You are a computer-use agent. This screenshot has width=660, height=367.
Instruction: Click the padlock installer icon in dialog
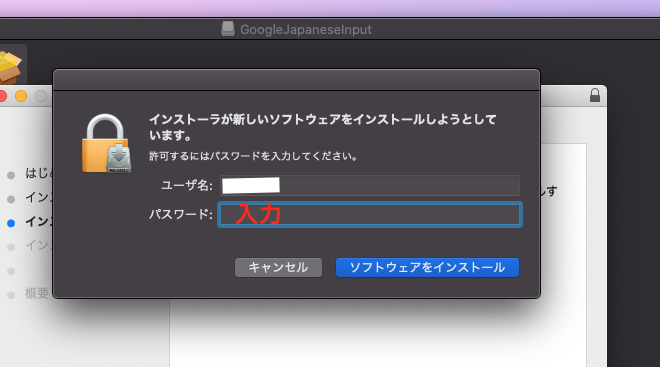point(106,144)
